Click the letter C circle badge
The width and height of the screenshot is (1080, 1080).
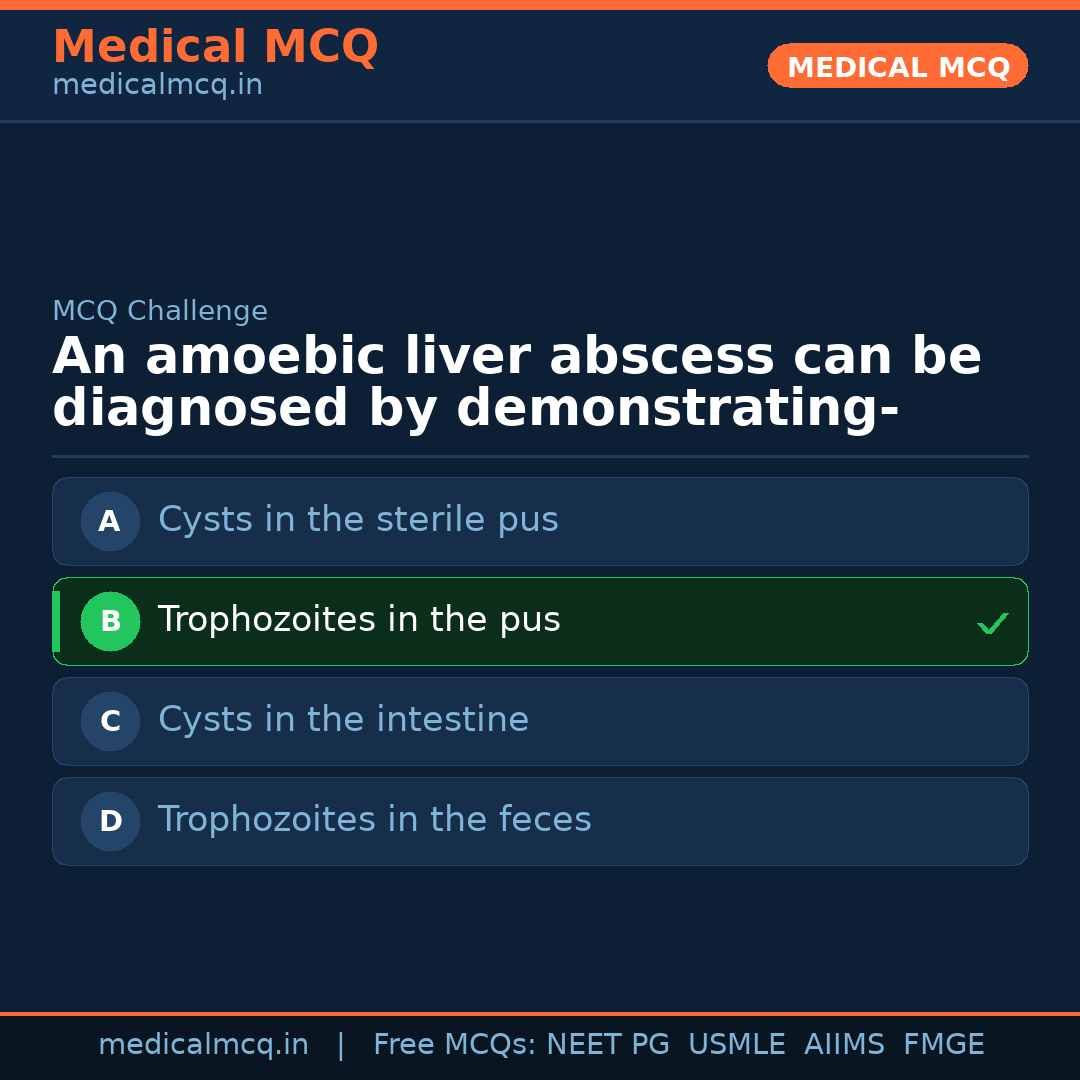click(110, 721)
